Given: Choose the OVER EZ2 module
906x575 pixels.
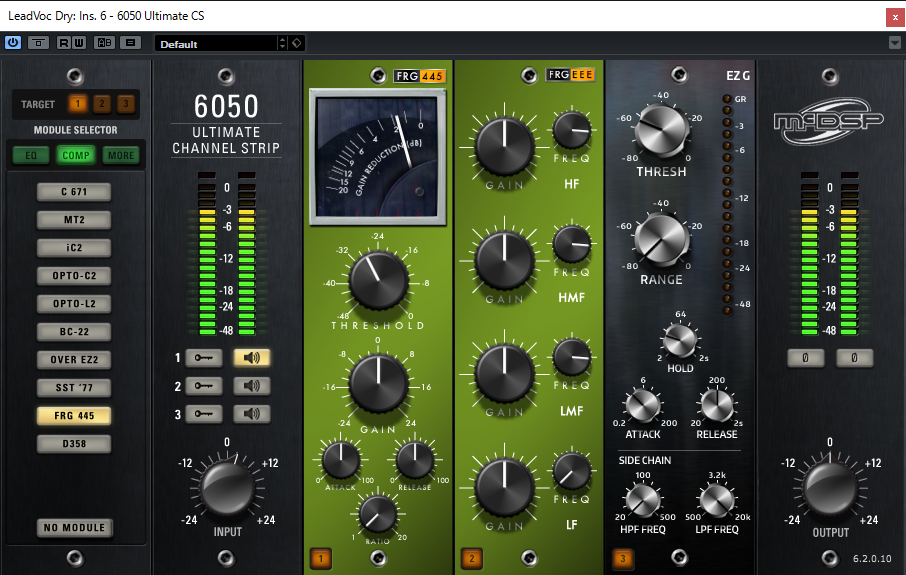Looking at the screenshot, I should click(74, 359).
